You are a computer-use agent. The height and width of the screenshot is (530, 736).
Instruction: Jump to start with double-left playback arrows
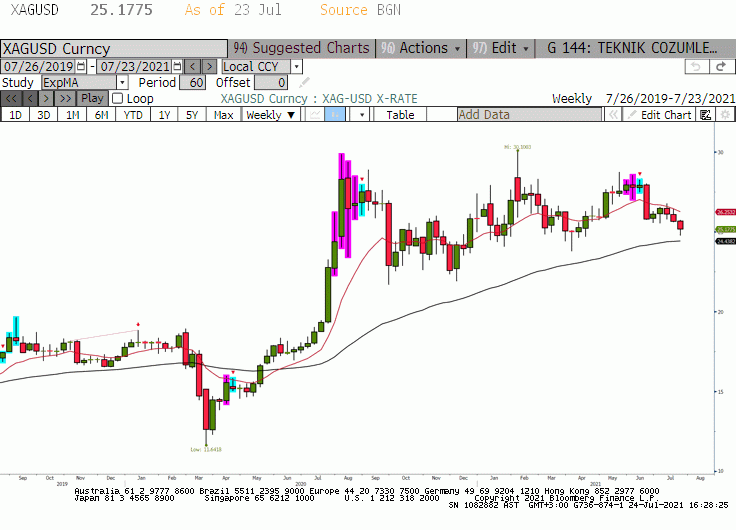coord(11,99)
